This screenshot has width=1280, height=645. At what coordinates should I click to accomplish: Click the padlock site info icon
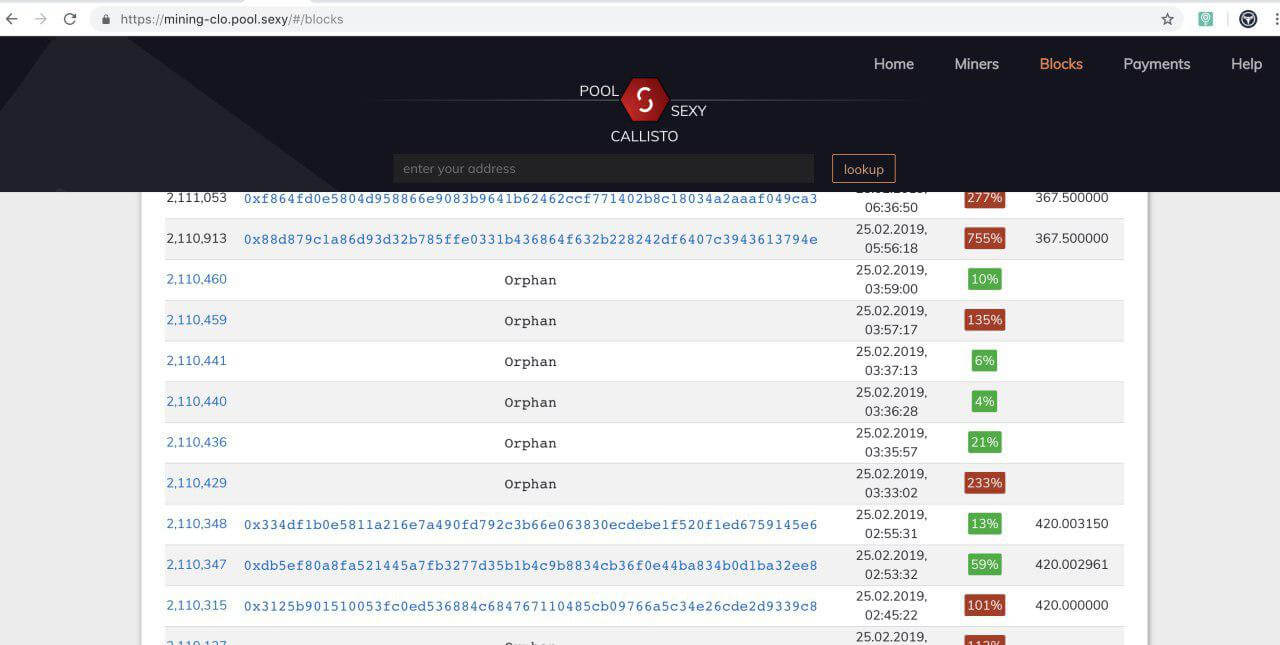pyautogui.click(x=106, y=19)
